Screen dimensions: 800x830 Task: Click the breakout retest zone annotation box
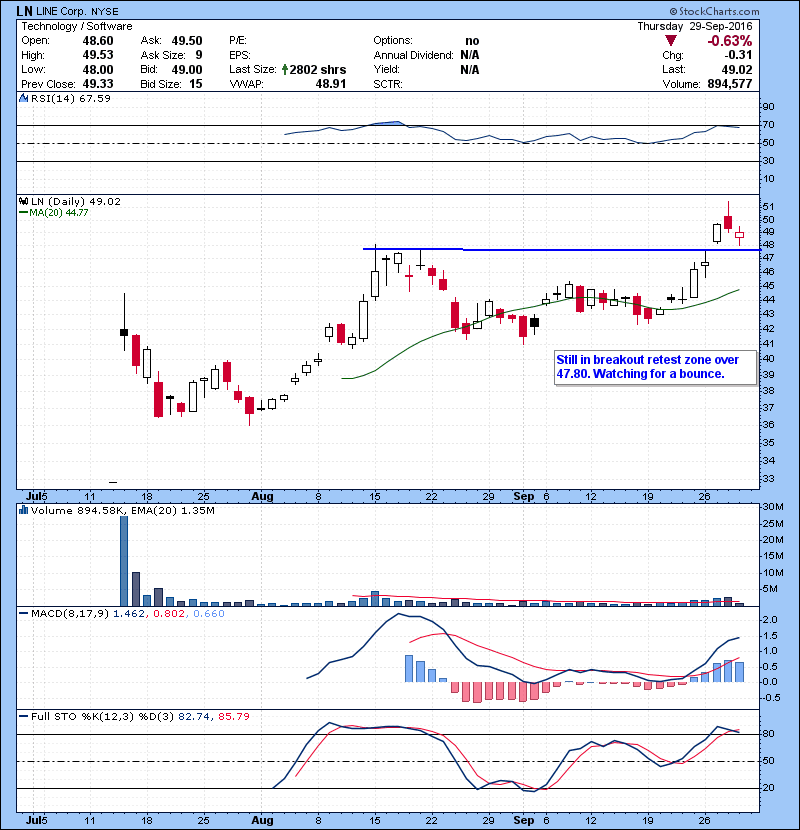pos(655,367)
